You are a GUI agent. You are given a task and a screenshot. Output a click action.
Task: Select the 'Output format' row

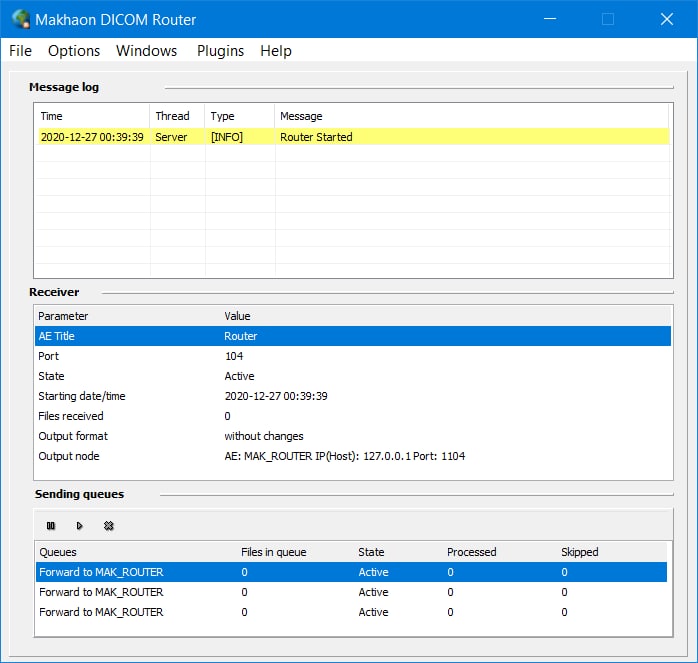click(x=353, y=436)
